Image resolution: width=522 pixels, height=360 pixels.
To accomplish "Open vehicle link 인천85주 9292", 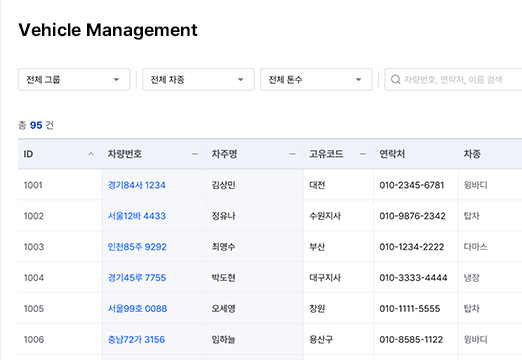I will pos(137,247).
